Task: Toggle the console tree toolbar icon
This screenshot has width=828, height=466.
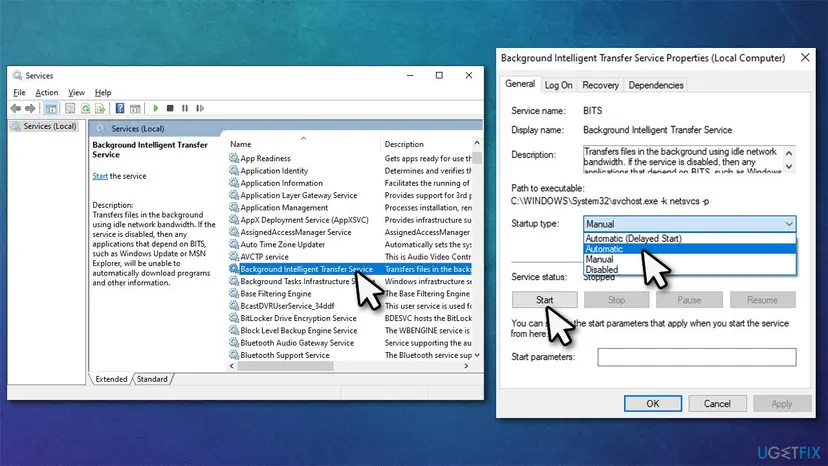Action: 51,108
